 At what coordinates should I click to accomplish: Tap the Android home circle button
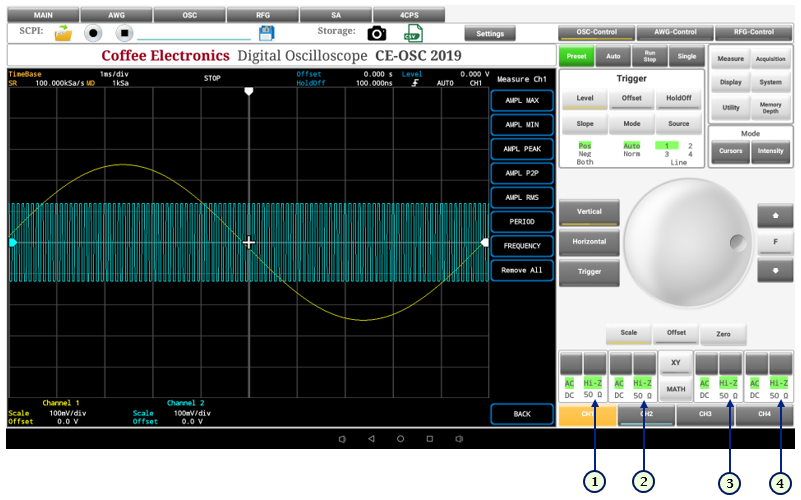400,439
